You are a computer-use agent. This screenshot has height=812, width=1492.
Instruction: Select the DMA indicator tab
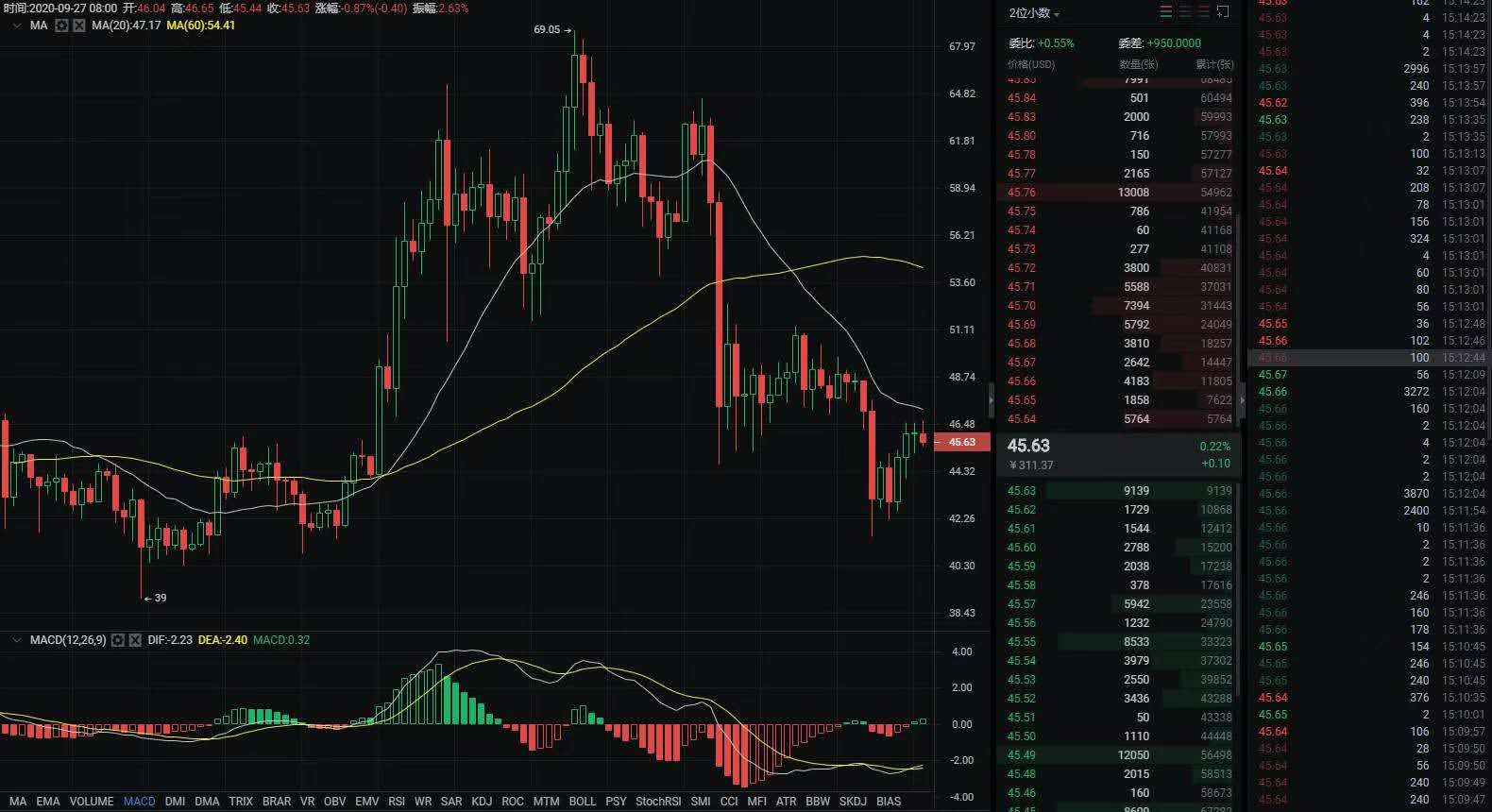coord(207,801)
